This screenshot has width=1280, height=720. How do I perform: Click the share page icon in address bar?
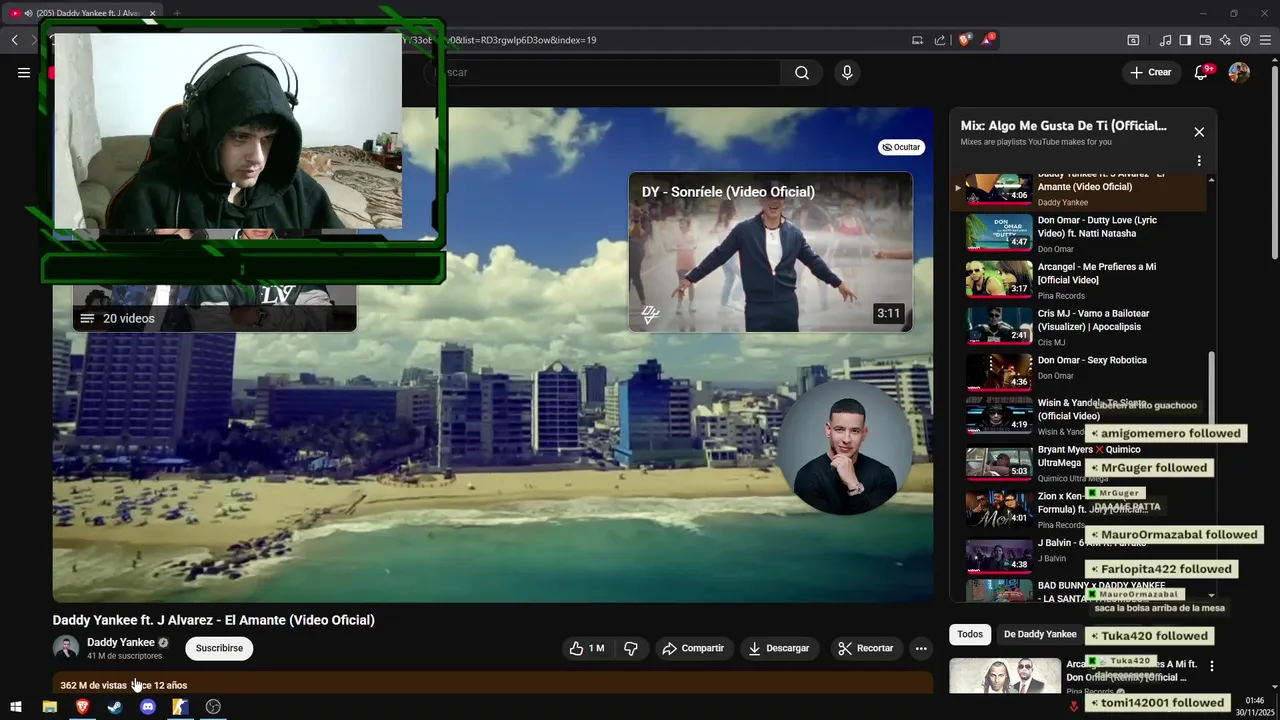pyautogui.click(x=940, y=40)
